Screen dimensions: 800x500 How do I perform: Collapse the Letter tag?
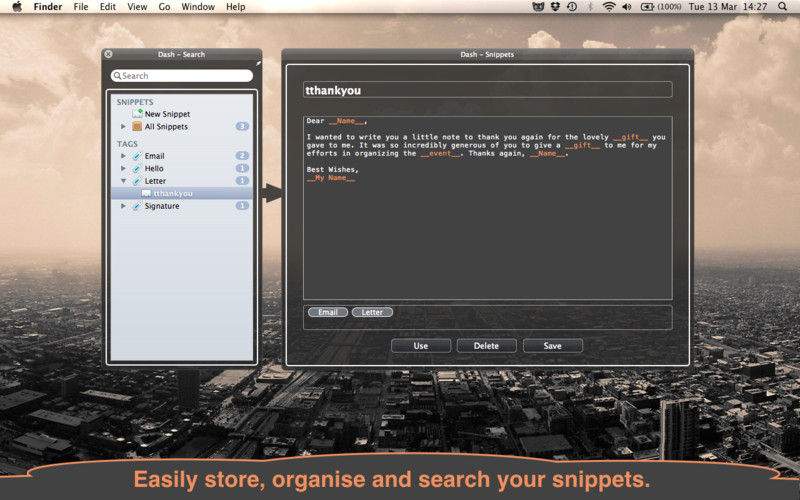coord(123,181)
